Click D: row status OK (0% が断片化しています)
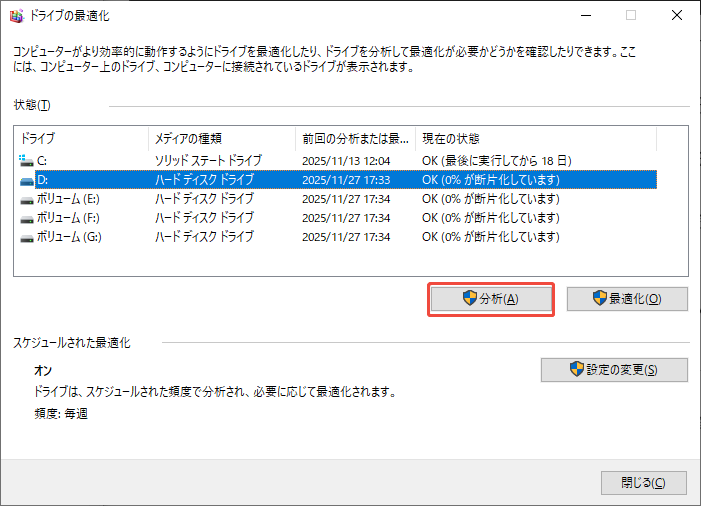This screenshot has height=506, width=701. [x=491, y=180]
